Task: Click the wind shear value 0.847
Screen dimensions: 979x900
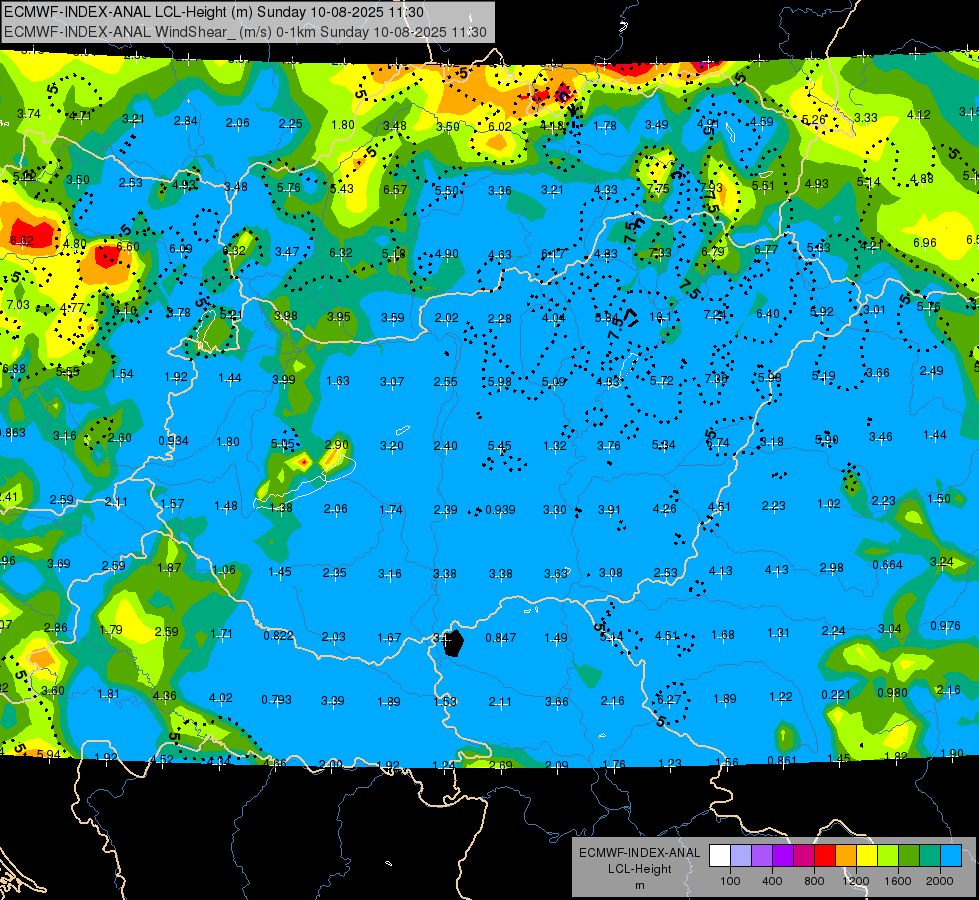Action: [501, 638]
